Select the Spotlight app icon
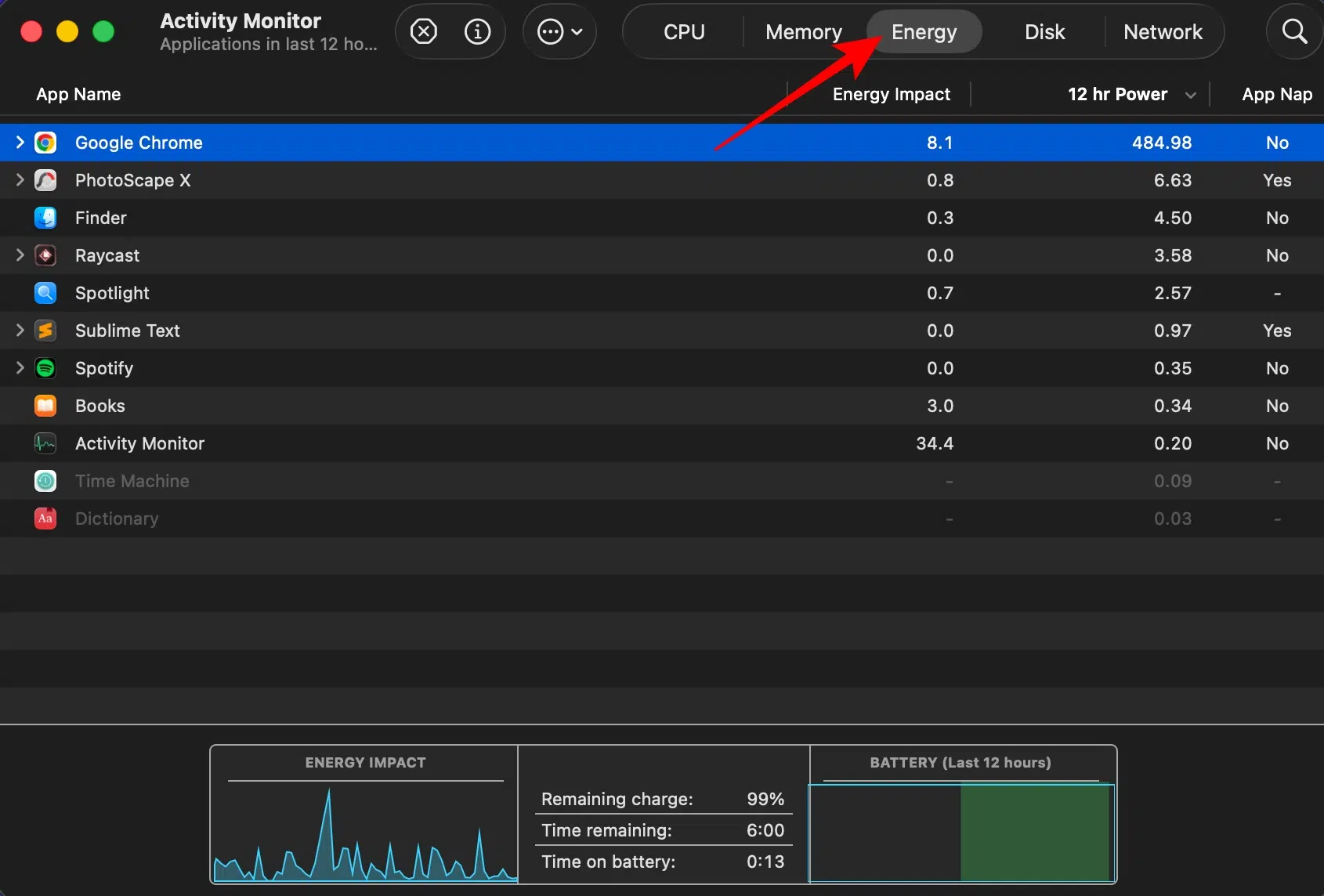1324x896 pixels. (x=45, y=293)
